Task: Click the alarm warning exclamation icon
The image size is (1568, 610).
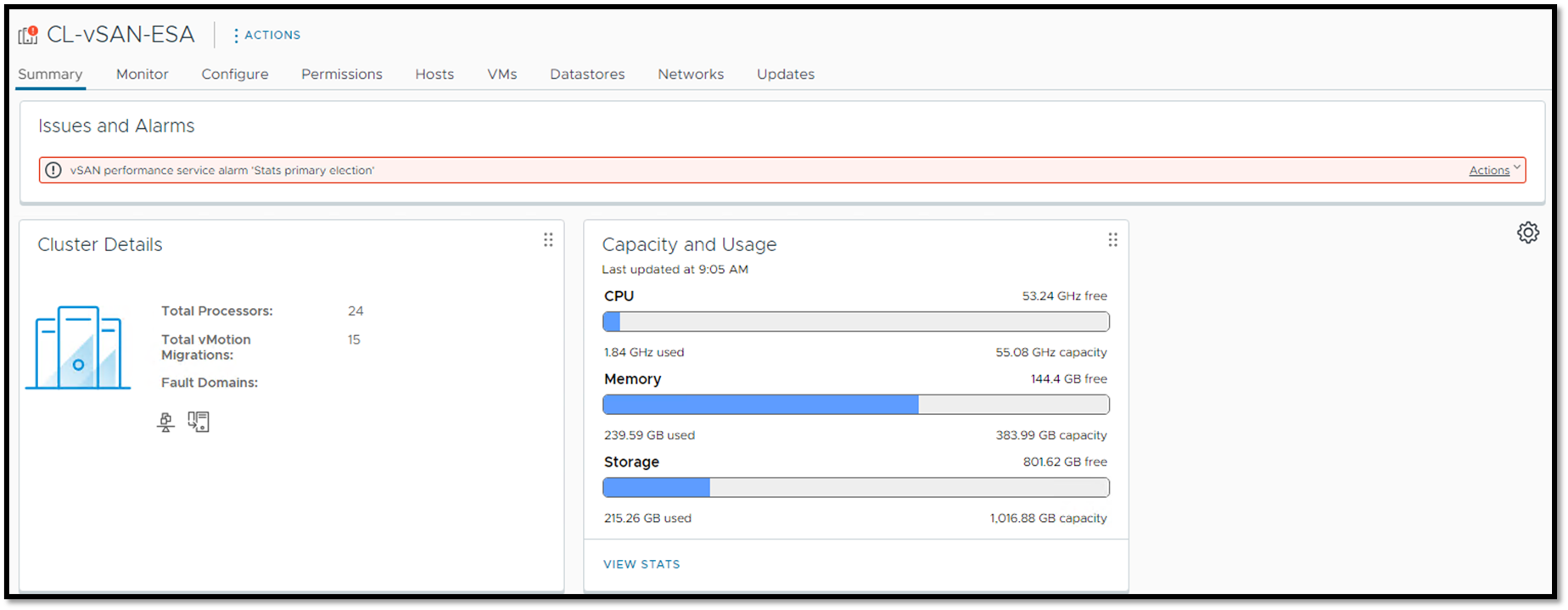Action: coord(53,171)
